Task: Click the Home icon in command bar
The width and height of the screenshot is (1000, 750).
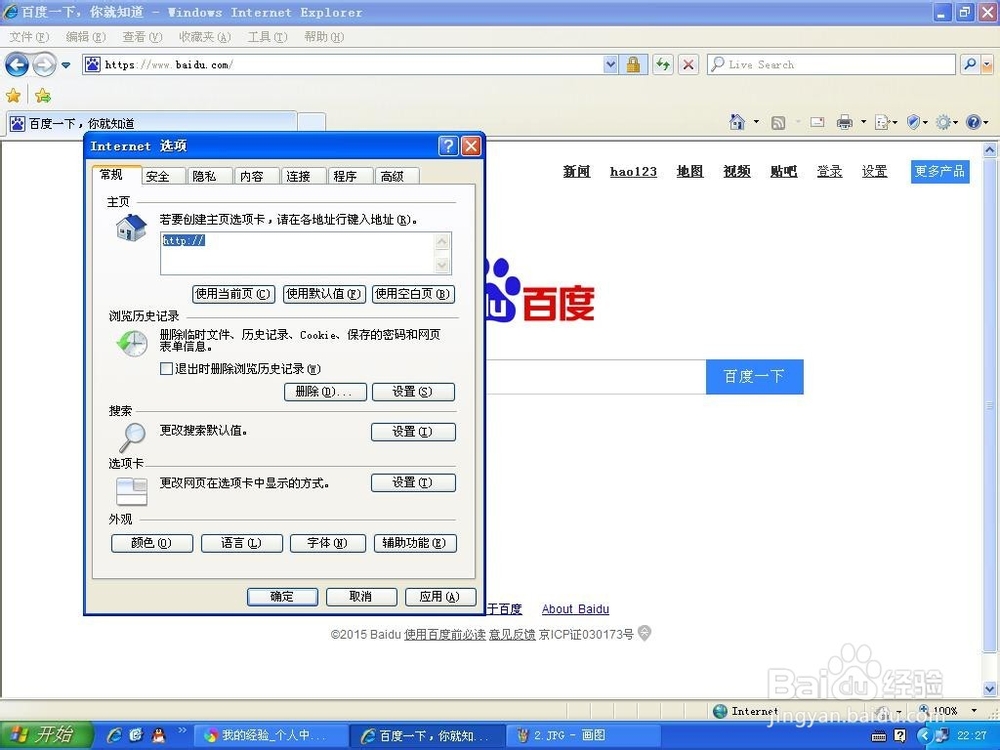Action: [737, 122]
